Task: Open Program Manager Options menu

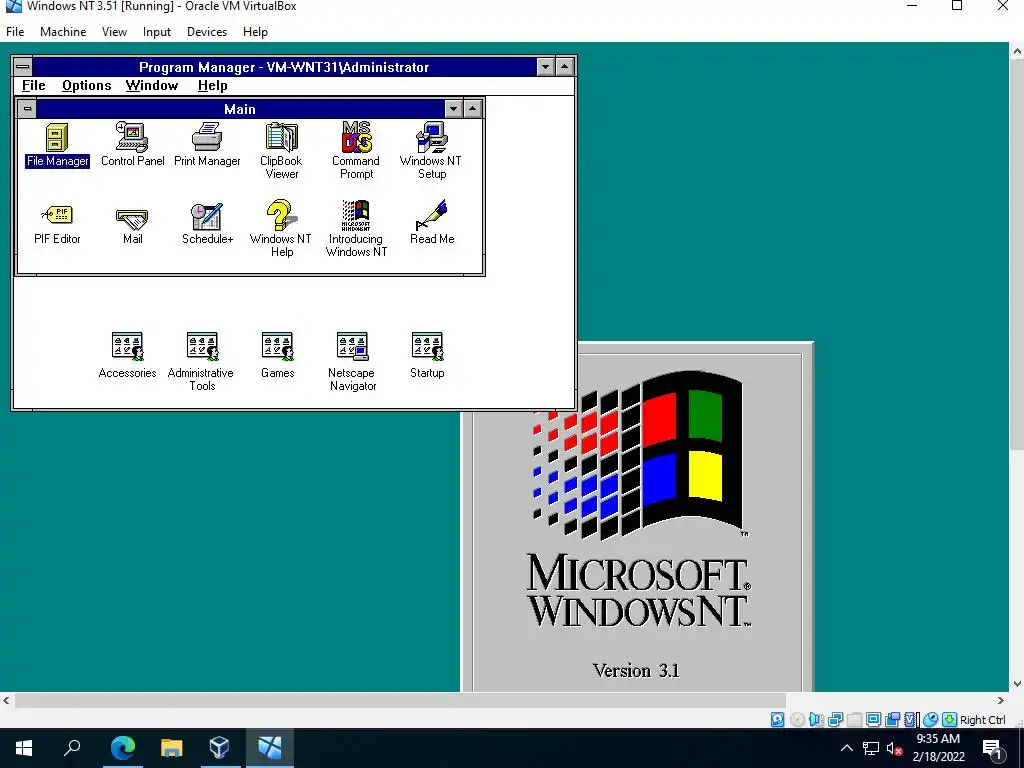Action: coord(87,86)
